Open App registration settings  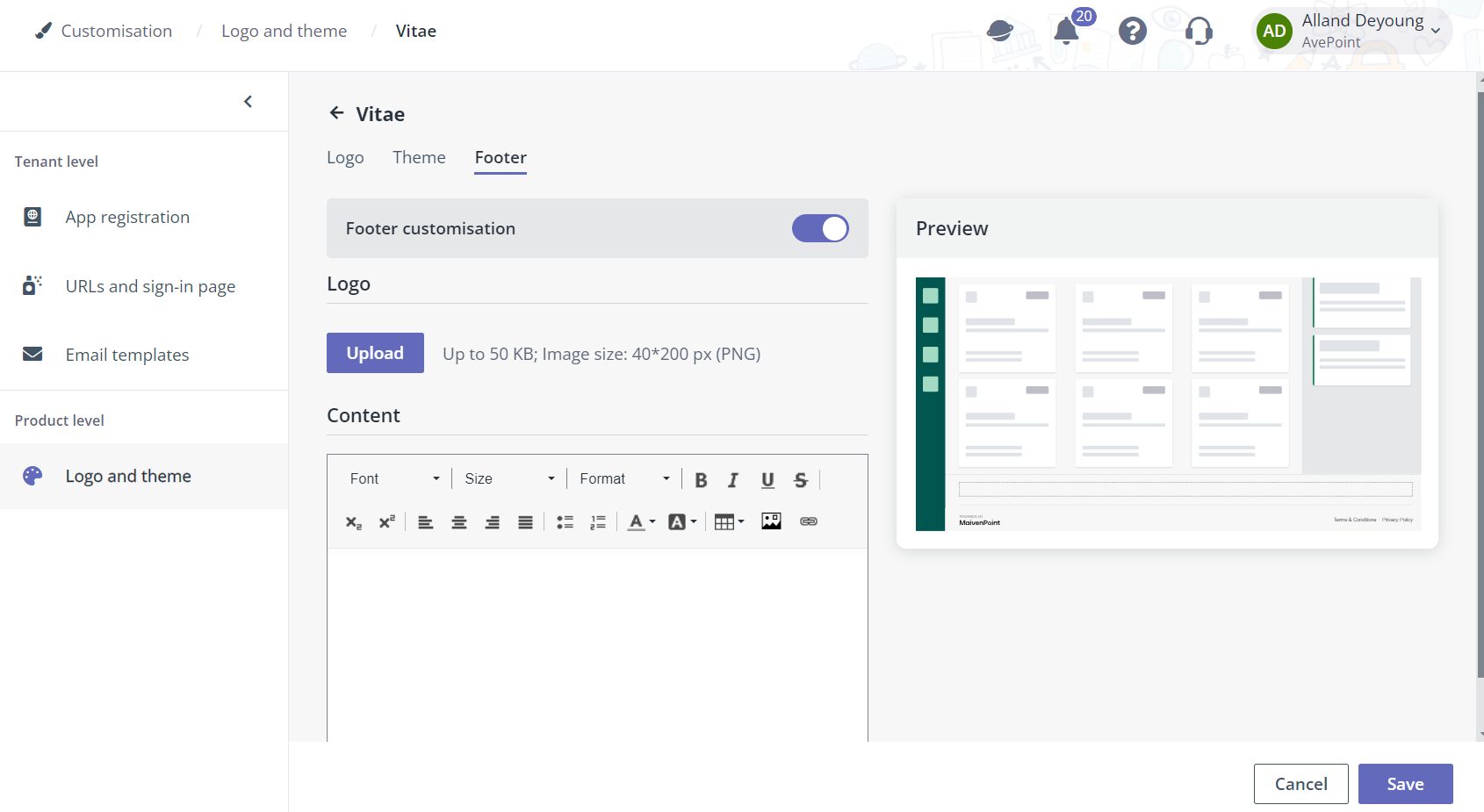point(144,217)
